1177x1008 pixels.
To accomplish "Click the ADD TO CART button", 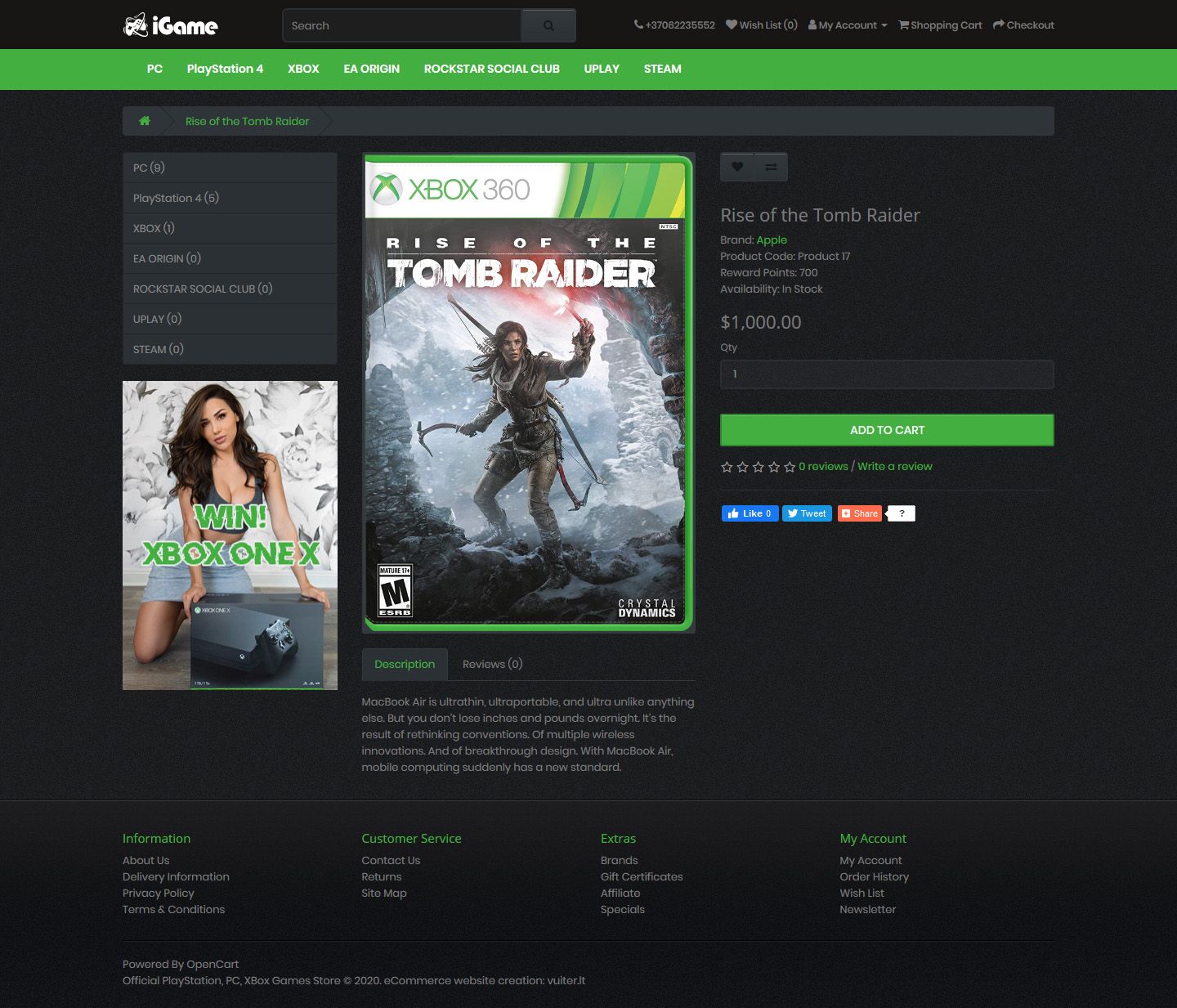I will click(x=887, y=430).
